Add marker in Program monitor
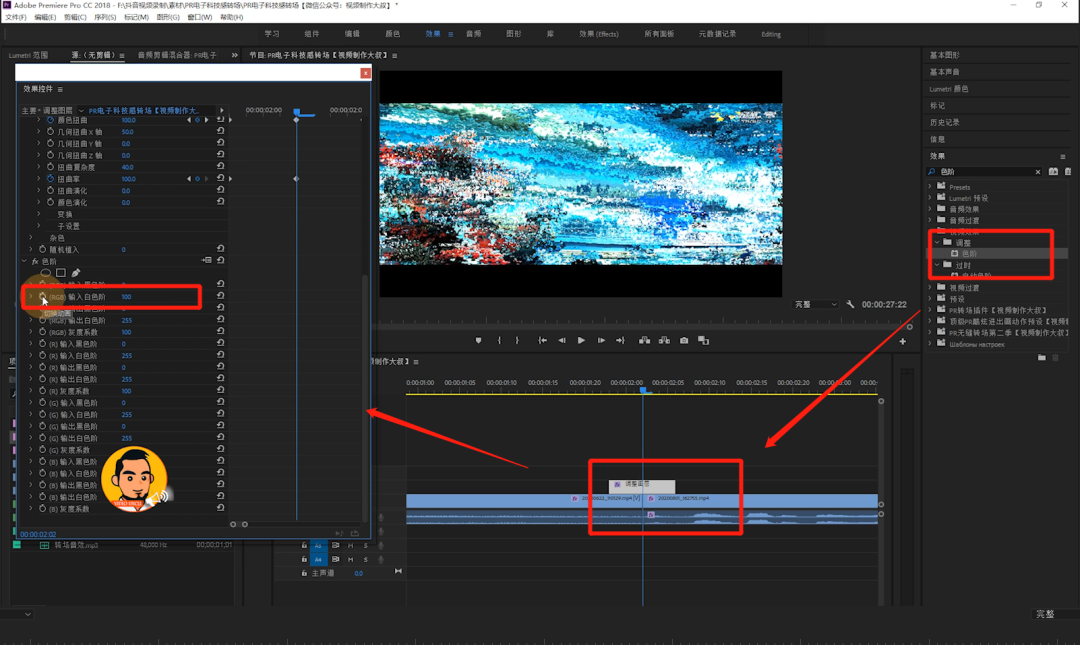This screenshot has height=645, width=1080. 479,340
